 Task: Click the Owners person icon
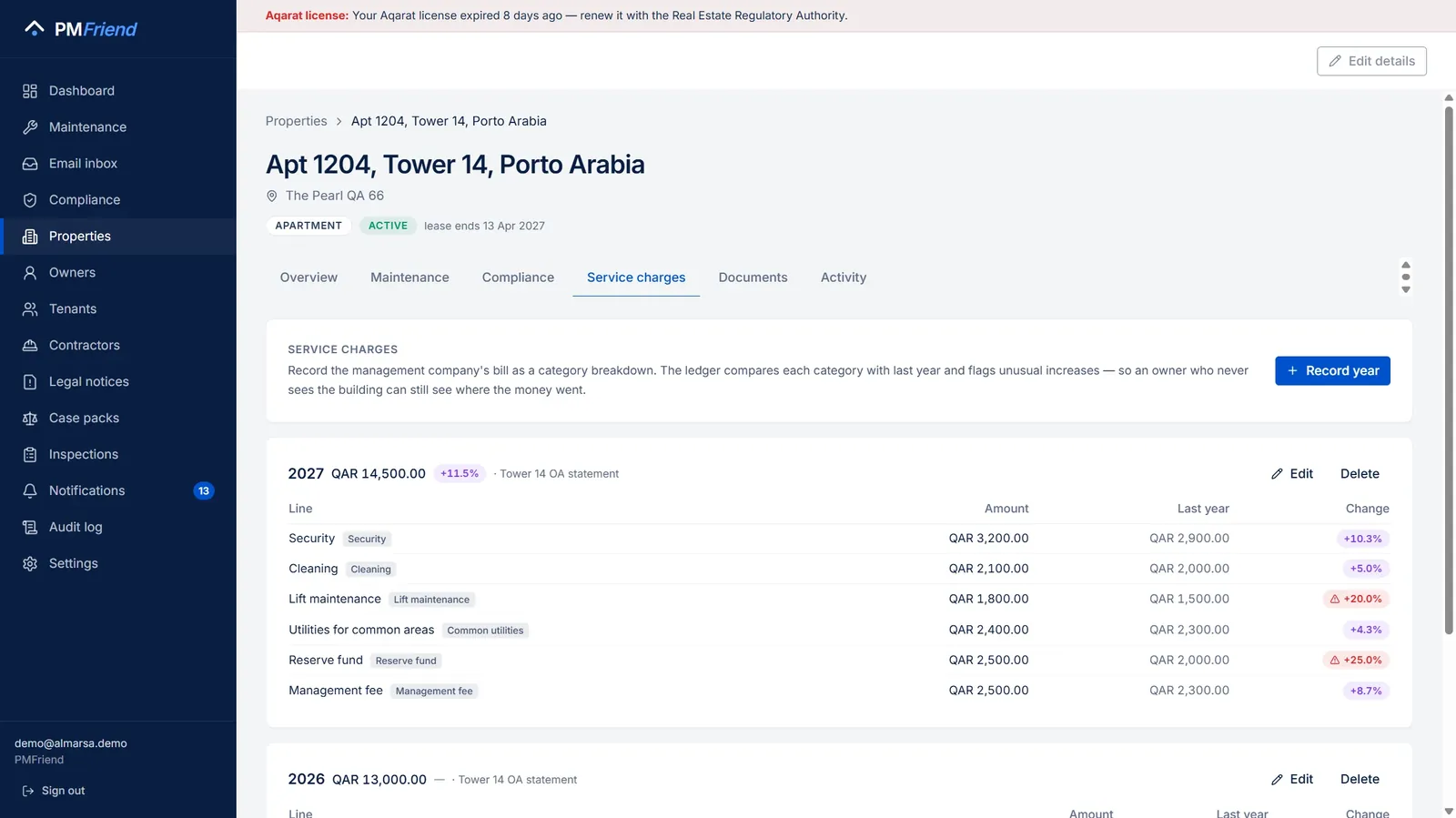[30, 273]
